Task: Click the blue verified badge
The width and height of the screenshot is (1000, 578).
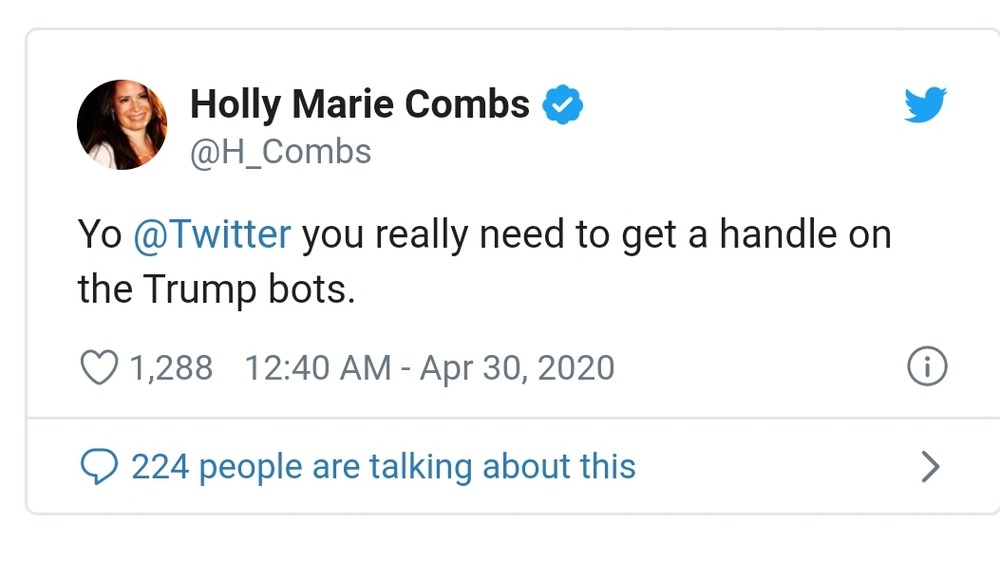Action: click(x=563, y=104)
